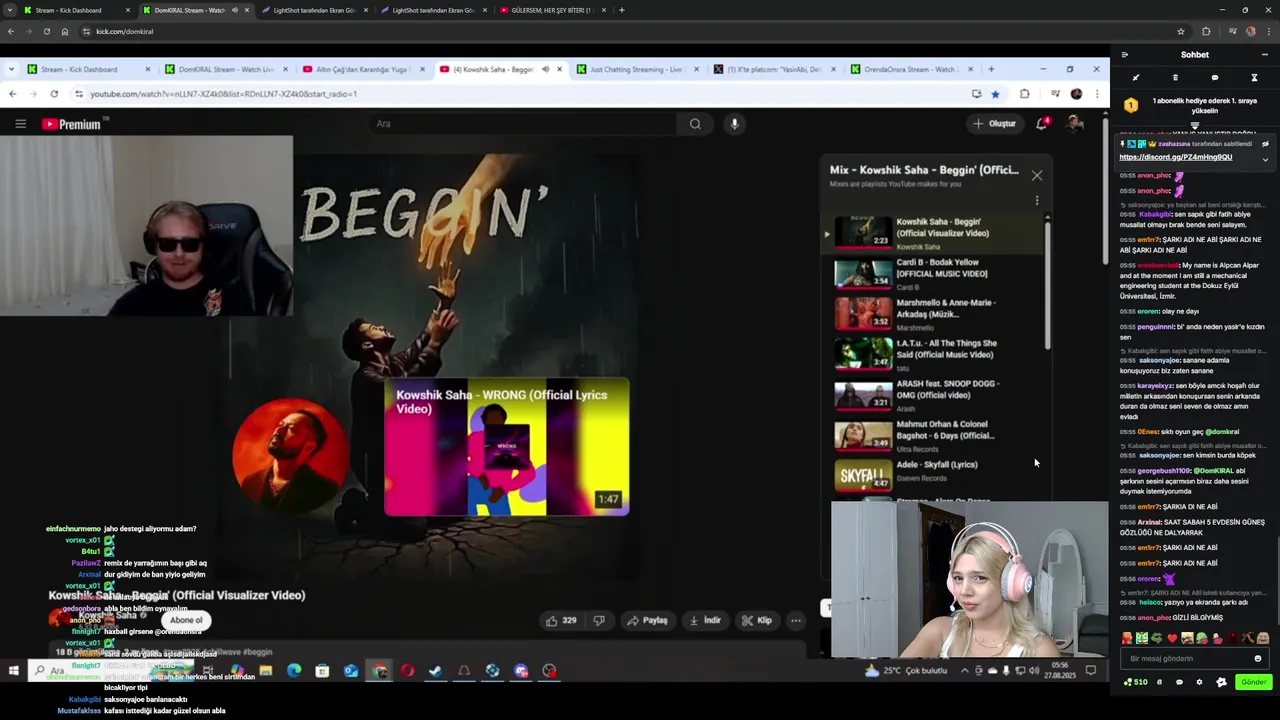Click the green 510 points balance
This screenshot has height=720, width=1280.
(x=1135, y=682)
